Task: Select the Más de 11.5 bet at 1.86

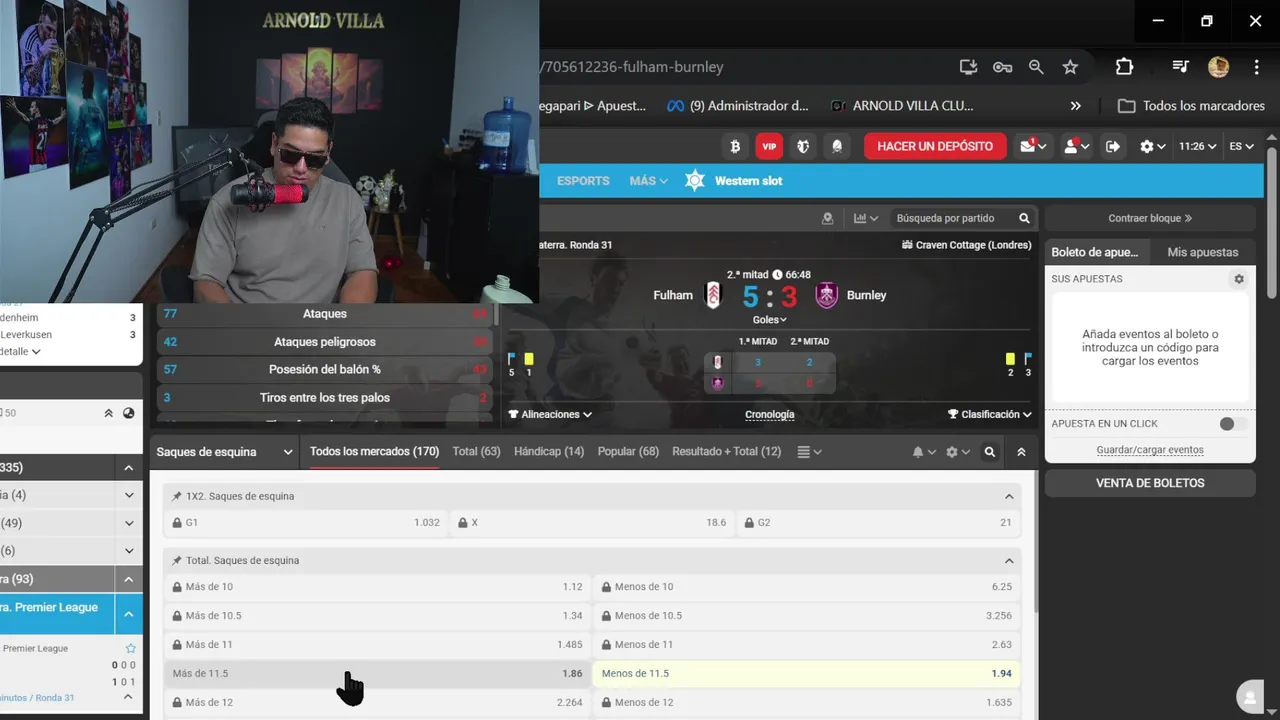Action: coord(377,674)
